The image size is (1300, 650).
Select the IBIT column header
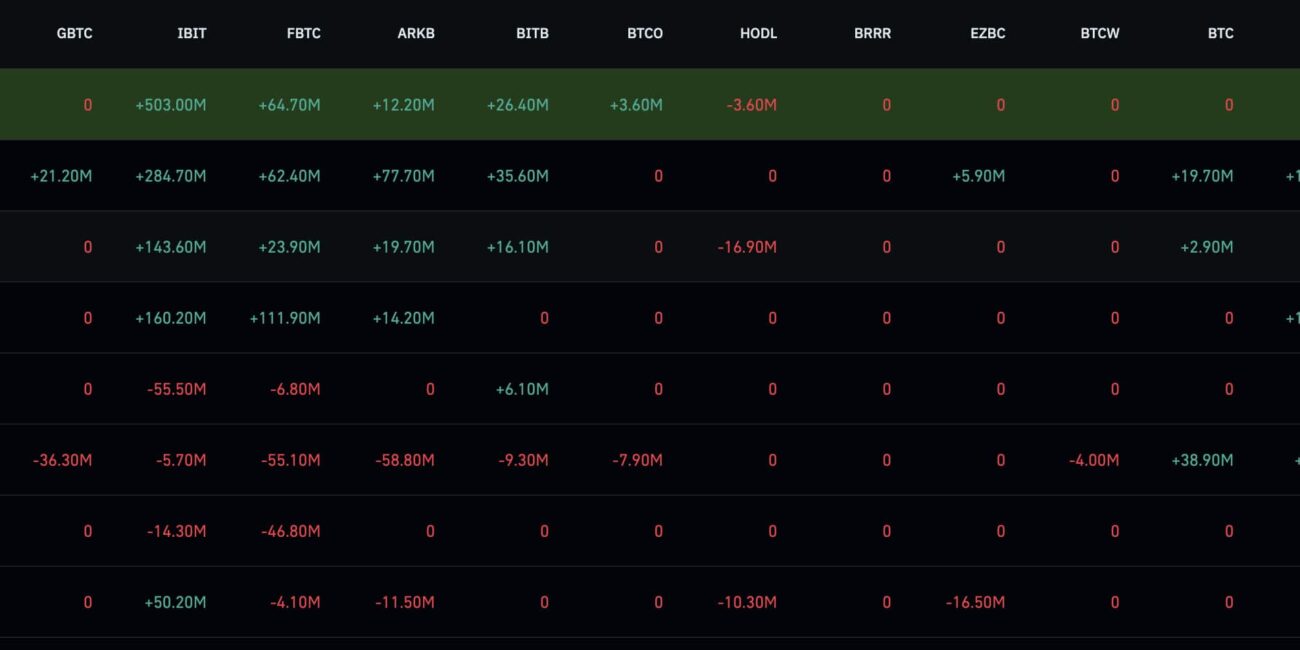192,33
